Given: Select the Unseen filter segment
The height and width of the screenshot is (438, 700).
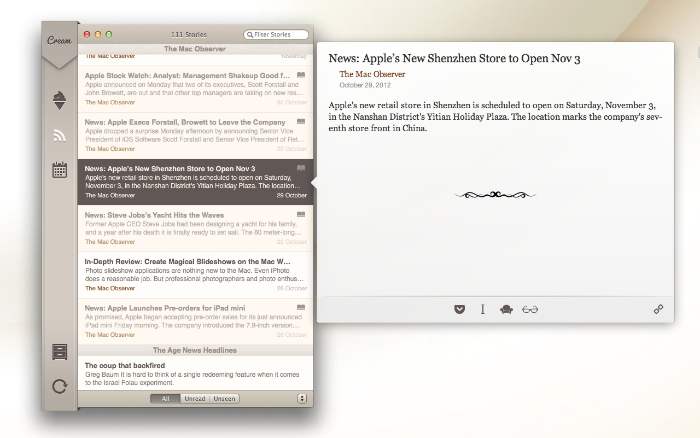Looking at the screenshot, I should tap(225, 398).
